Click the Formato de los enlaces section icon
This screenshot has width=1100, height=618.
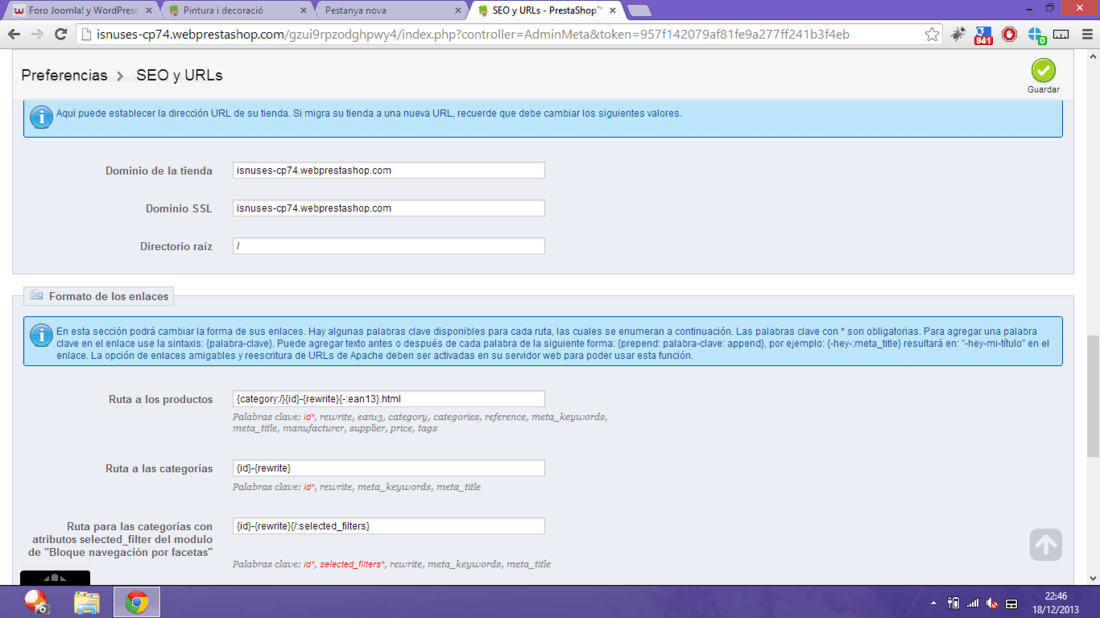click(x=36, y=295)
